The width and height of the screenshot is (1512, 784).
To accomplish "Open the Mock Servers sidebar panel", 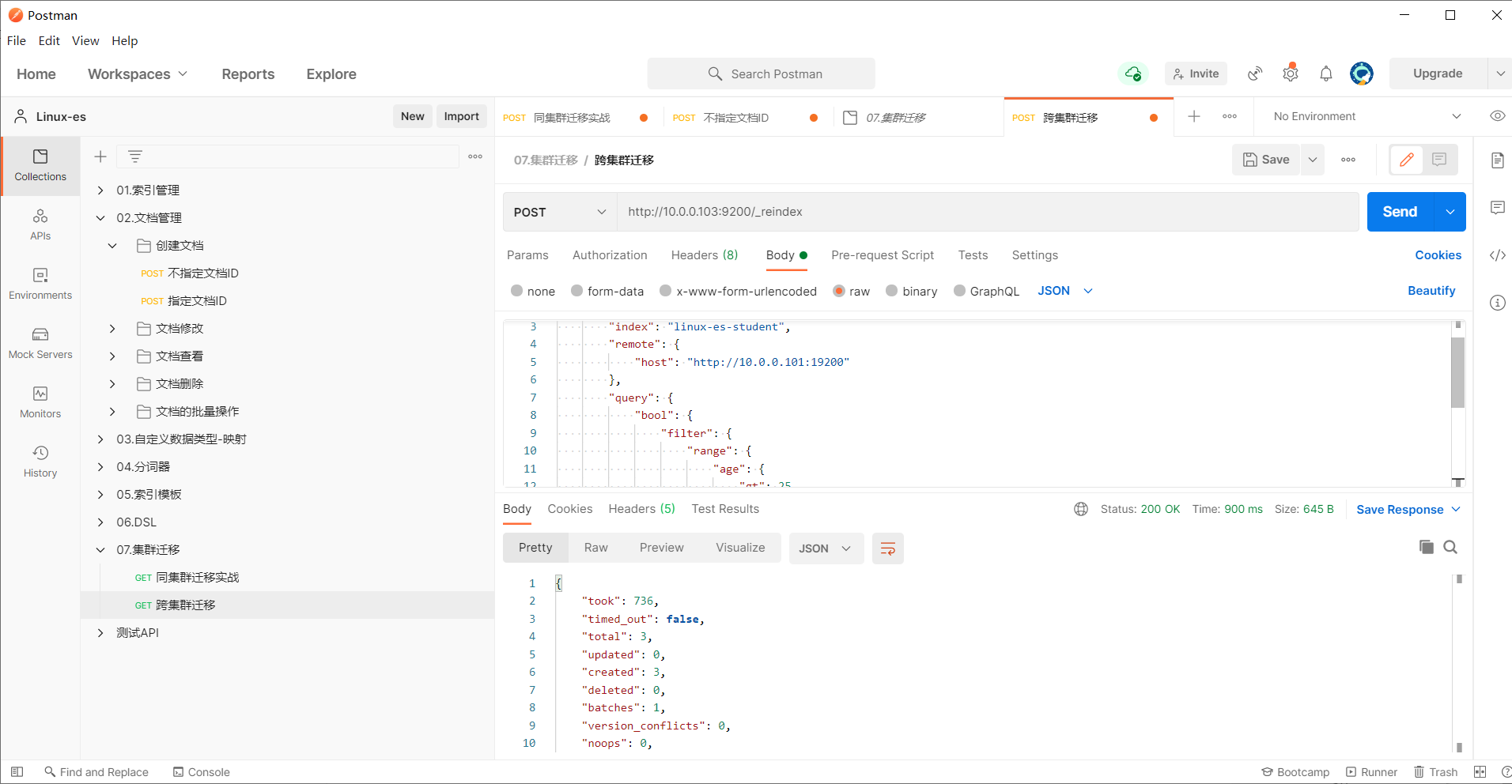I will (40, 343).
